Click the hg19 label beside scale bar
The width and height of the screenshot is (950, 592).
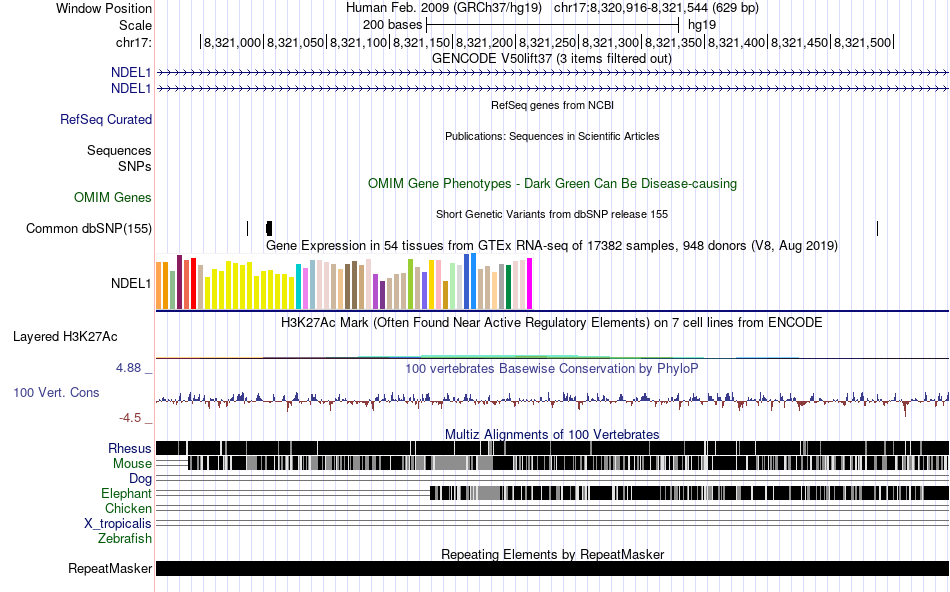(702, 25)
